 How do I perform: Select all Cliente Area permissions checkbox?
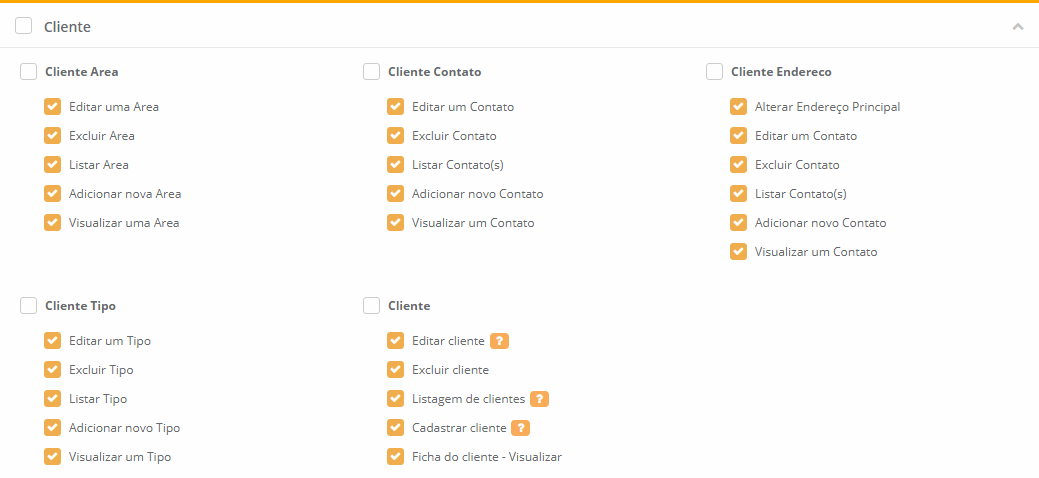tap(28, 72)
